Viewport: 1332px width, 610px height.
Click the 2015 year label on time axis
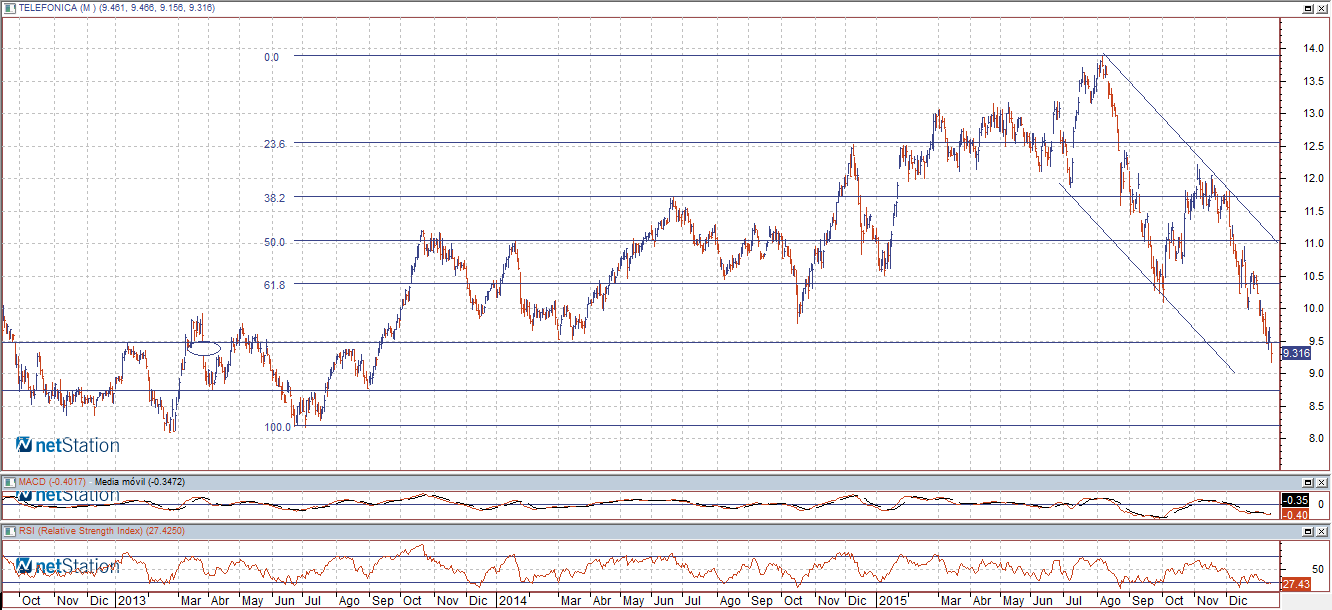(892, 601)
